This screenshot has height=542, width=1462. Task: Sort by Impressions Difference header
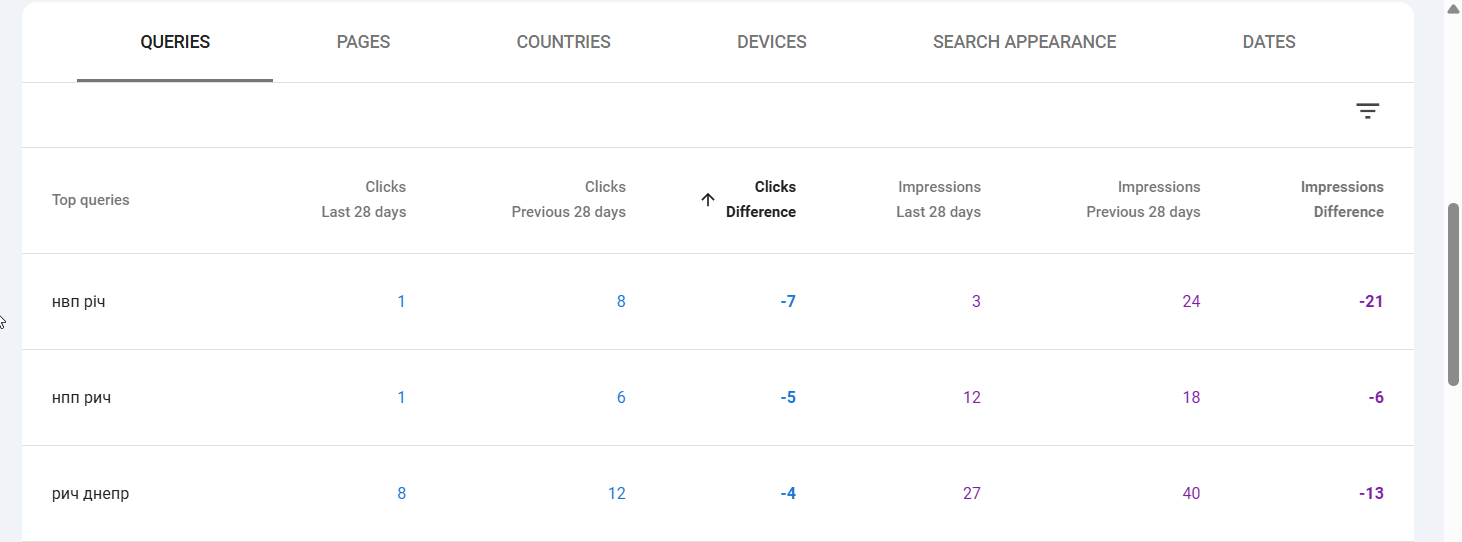click(1342, 199)
